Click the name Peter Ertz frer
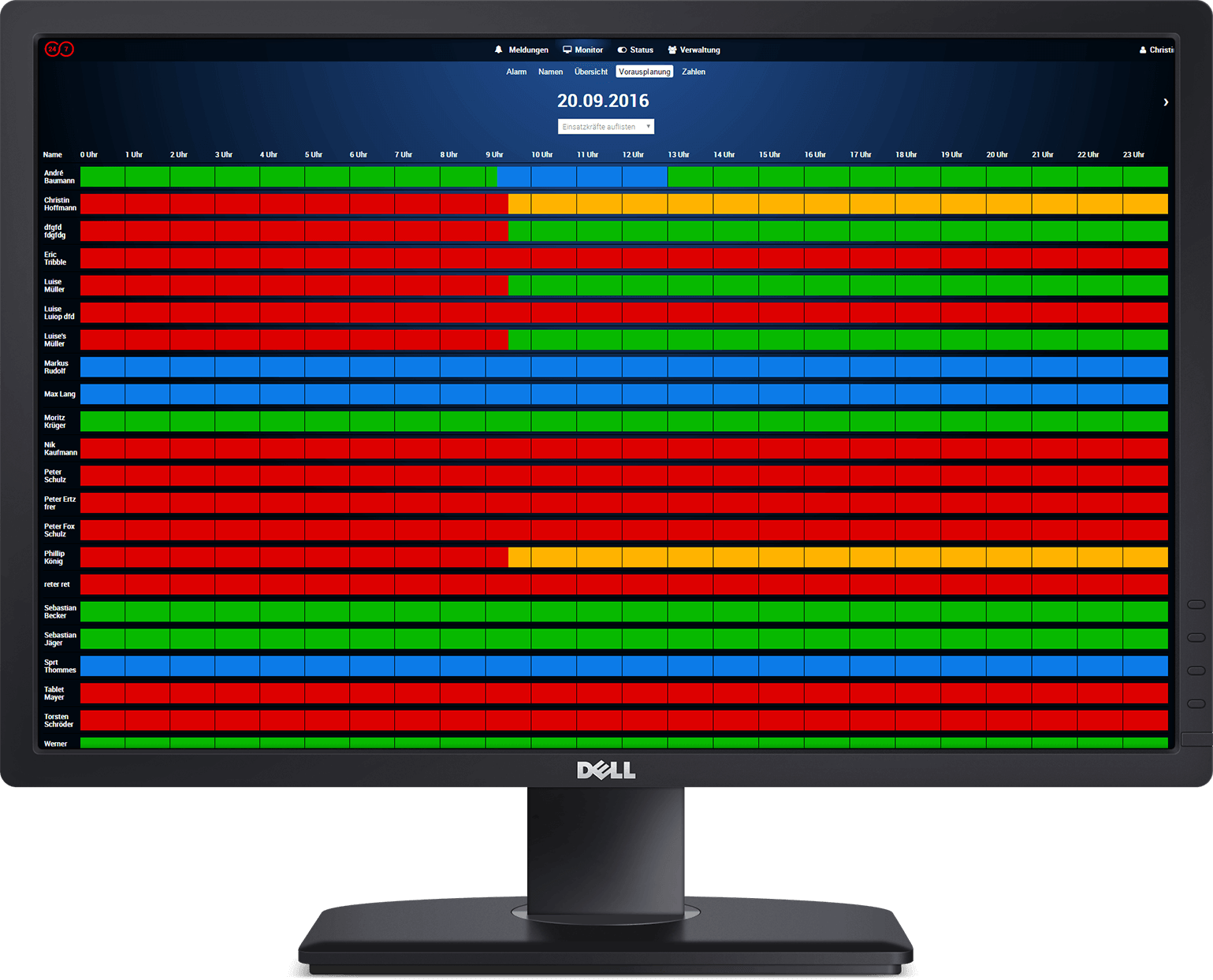The image size is (1213, 980). coord(60,503)
